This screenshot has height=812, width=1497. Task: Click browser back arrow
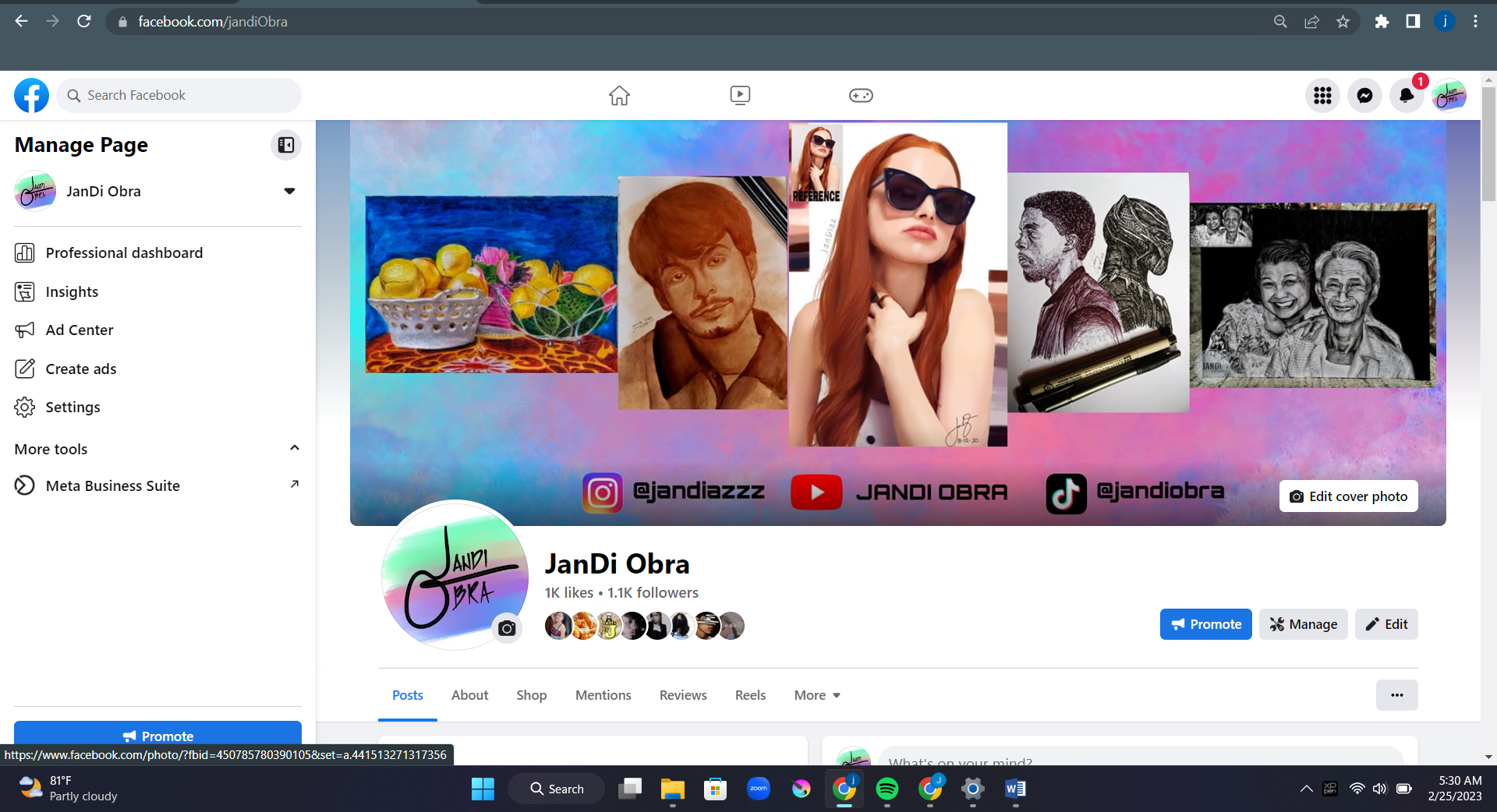[21, 21]
